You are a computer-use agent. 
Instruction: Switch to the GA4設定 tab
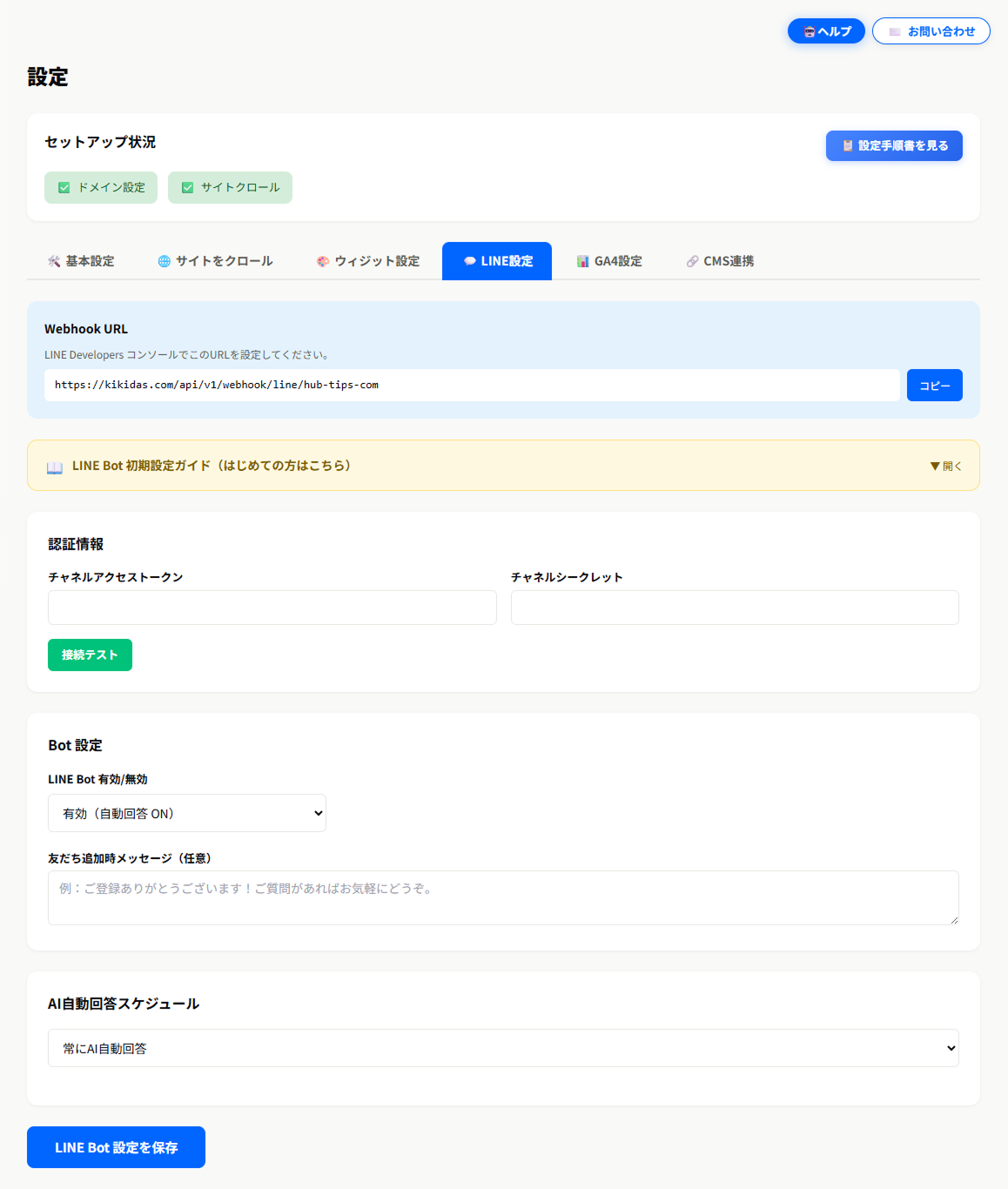coord(617,260)
